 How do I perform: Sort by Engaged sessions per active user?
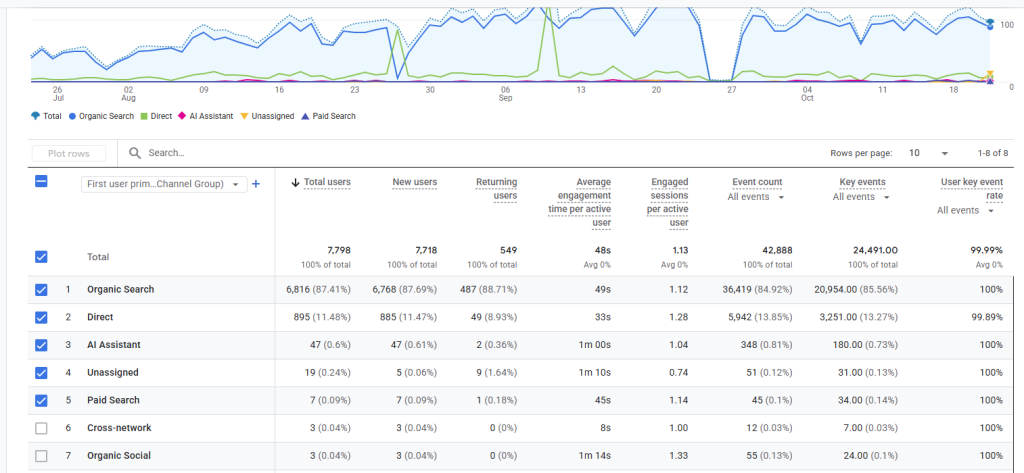click(668, 203)
